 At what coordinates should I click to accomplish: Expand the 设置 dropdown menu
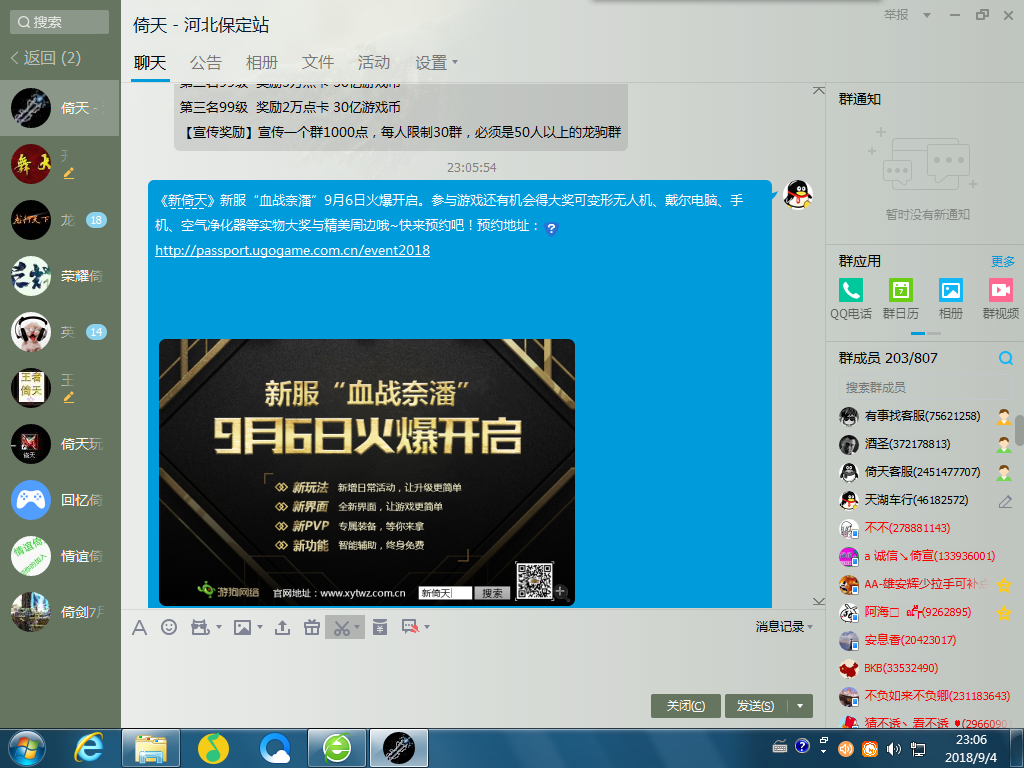436,62
